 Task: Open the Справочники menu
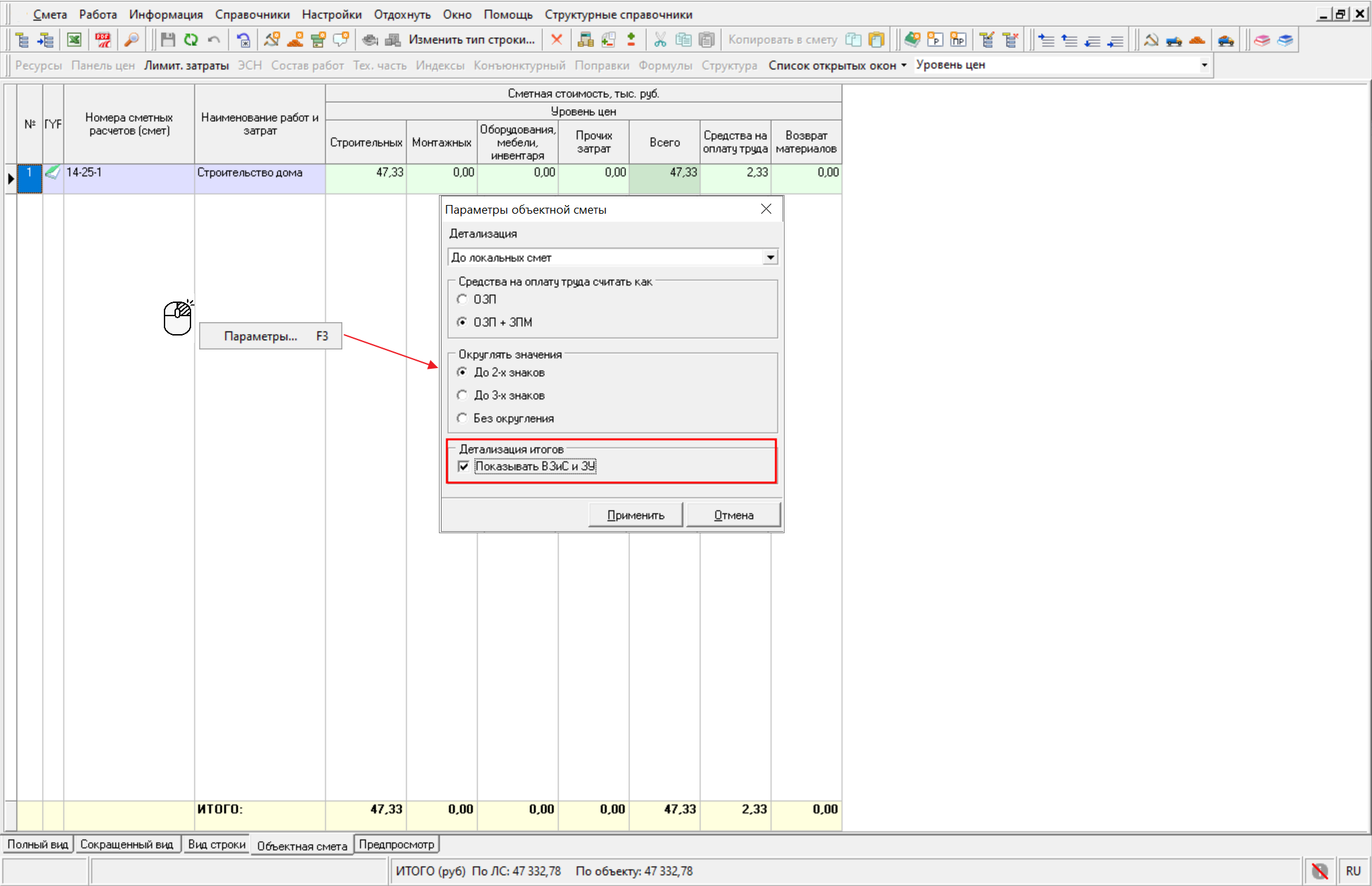(252, 15)
